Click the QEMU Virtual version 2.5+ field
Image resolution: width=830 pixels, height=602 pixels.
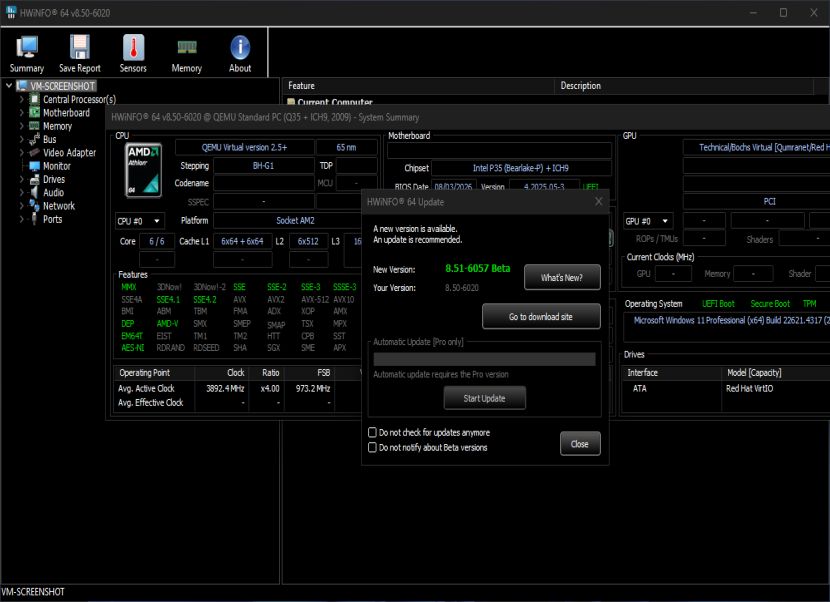(x=244, y=147)
